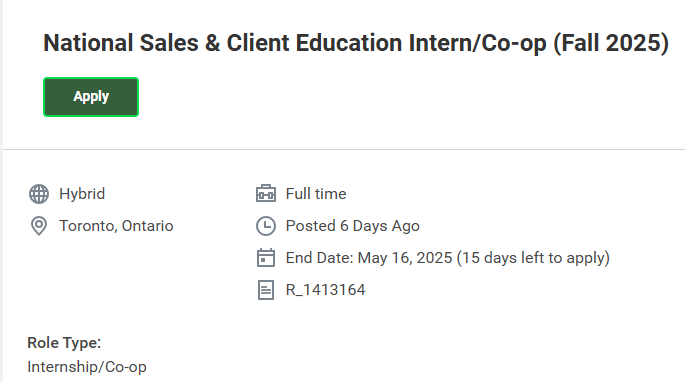The image size is (685, 383).
Task: Click the (Fall 2025) portion of the title
Action: (611, 43)
